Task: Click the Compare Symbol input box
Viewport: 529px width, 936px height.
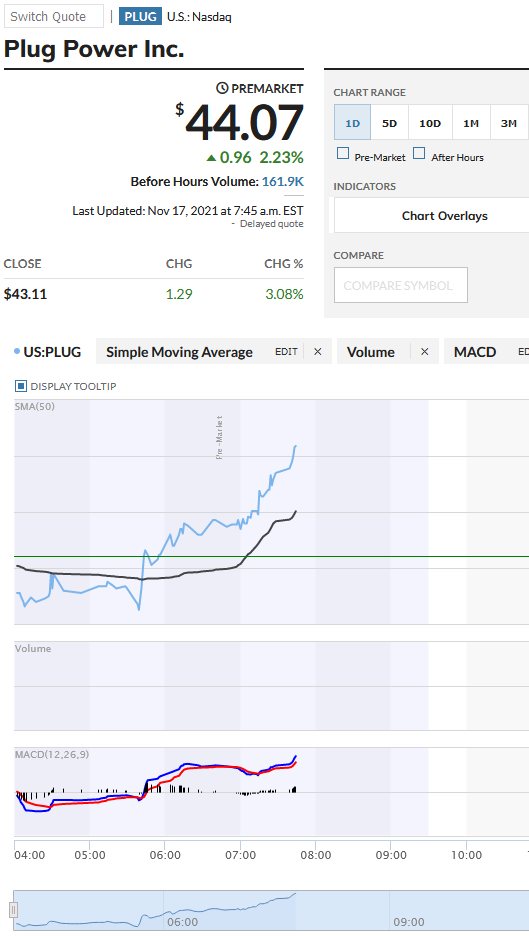Action: (401, 285)
